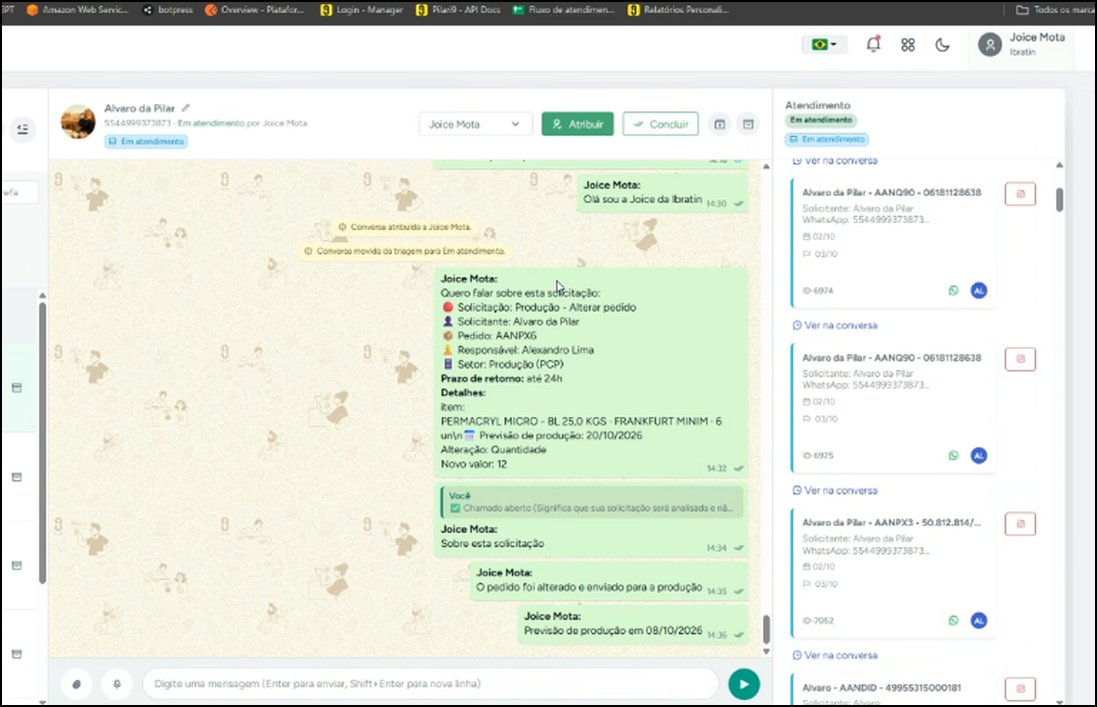1097x707 pixels.
Task: Open Fluxo de atendimento bookmark
Action: coord(564,10)
